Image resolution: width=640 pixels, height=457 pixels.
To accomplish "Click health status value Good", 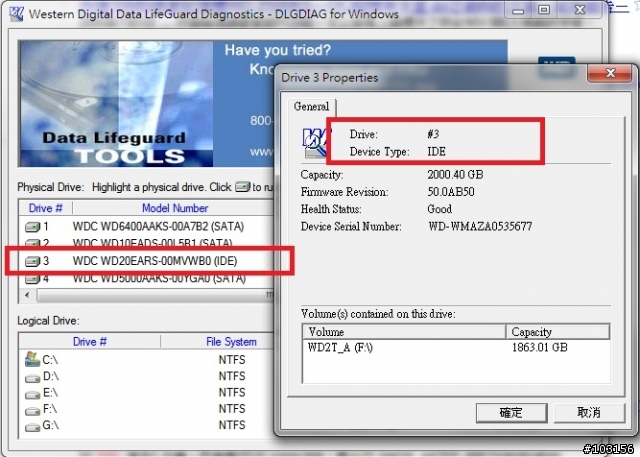I will [x=440, y=209].
